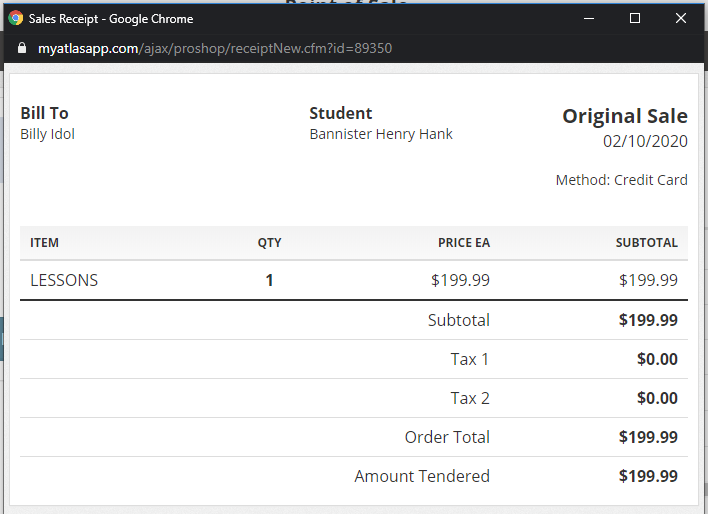Click the sale date 02/10/2020
This screenshot has width=708, height=514.
(x=645, y=141)
